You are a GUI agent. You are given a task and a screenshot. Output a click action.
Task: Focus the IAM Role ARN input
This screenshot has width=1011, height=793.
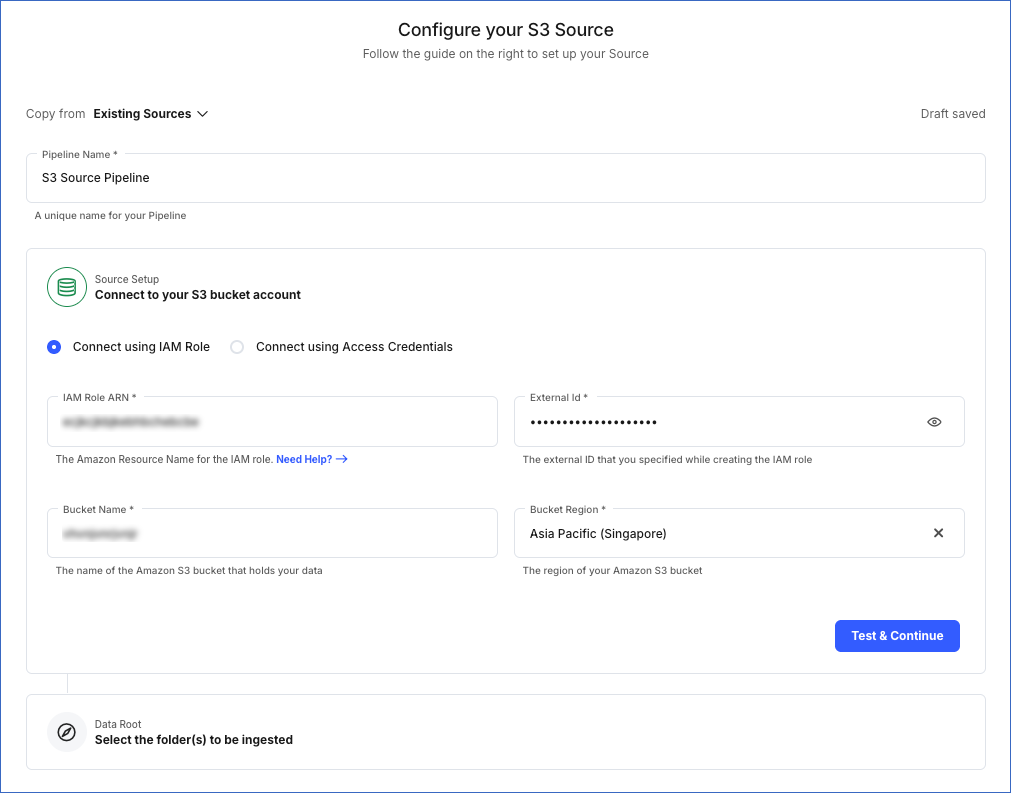[272, 422]
